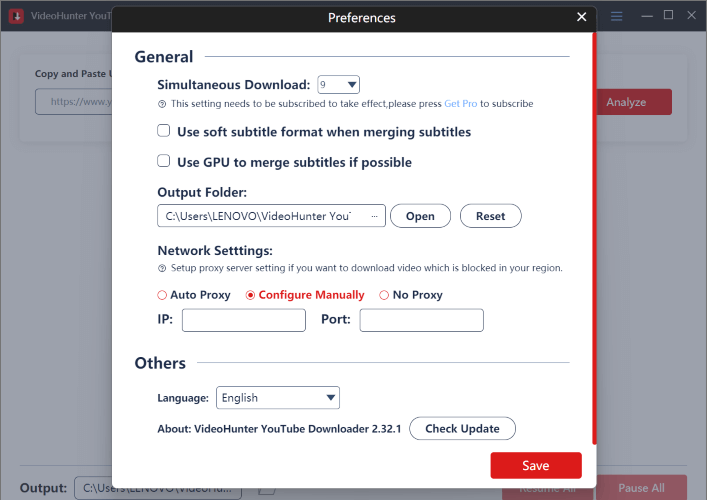Open the hamburger menu in VideoHunter title bar
The width and height of the screenshot is (707, 500).
tap(616, 16)
